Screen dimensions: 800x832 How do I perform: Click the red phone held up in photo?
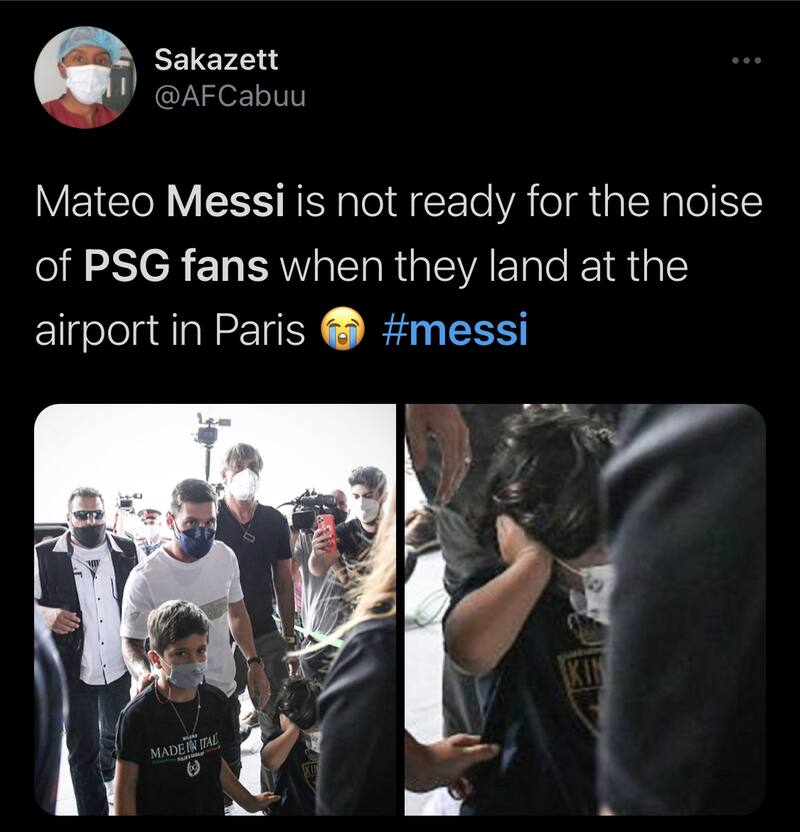[x=327, y=531]
